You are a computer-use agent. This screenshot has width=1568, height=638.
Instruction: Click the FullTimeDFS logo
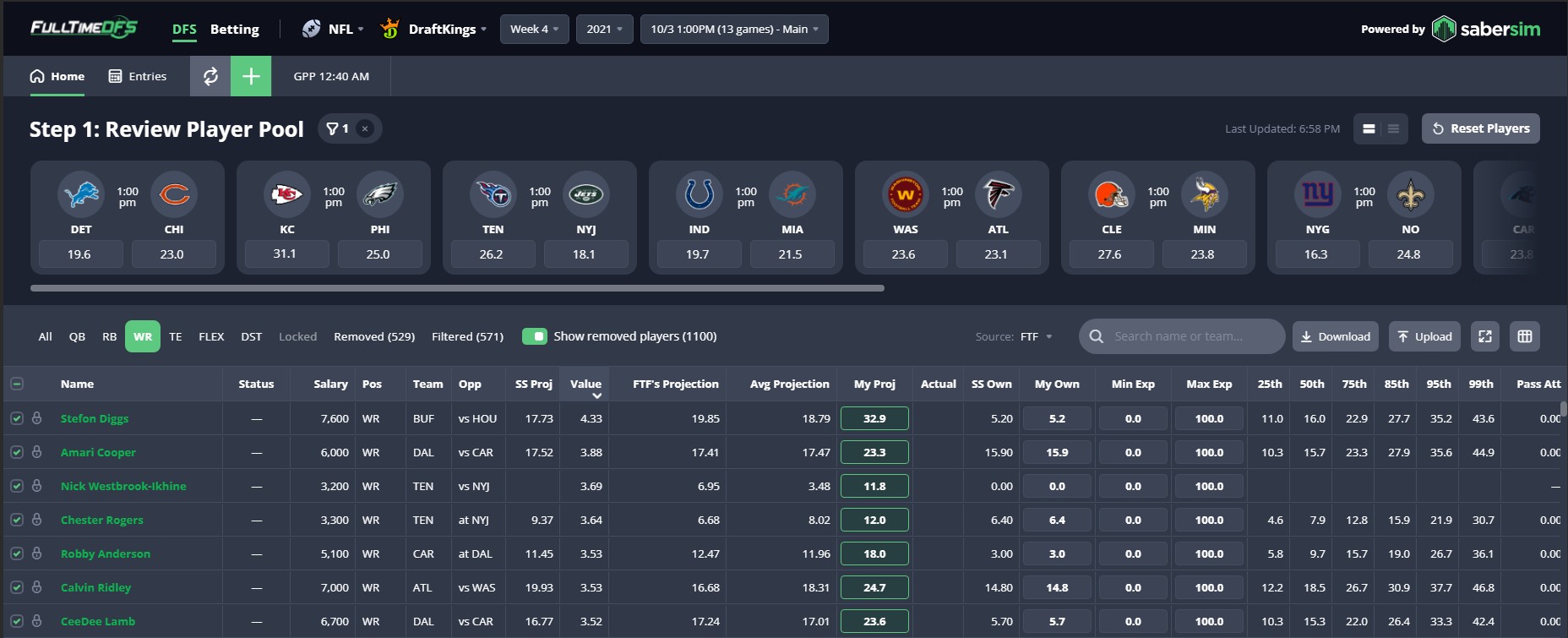(84, 28)
